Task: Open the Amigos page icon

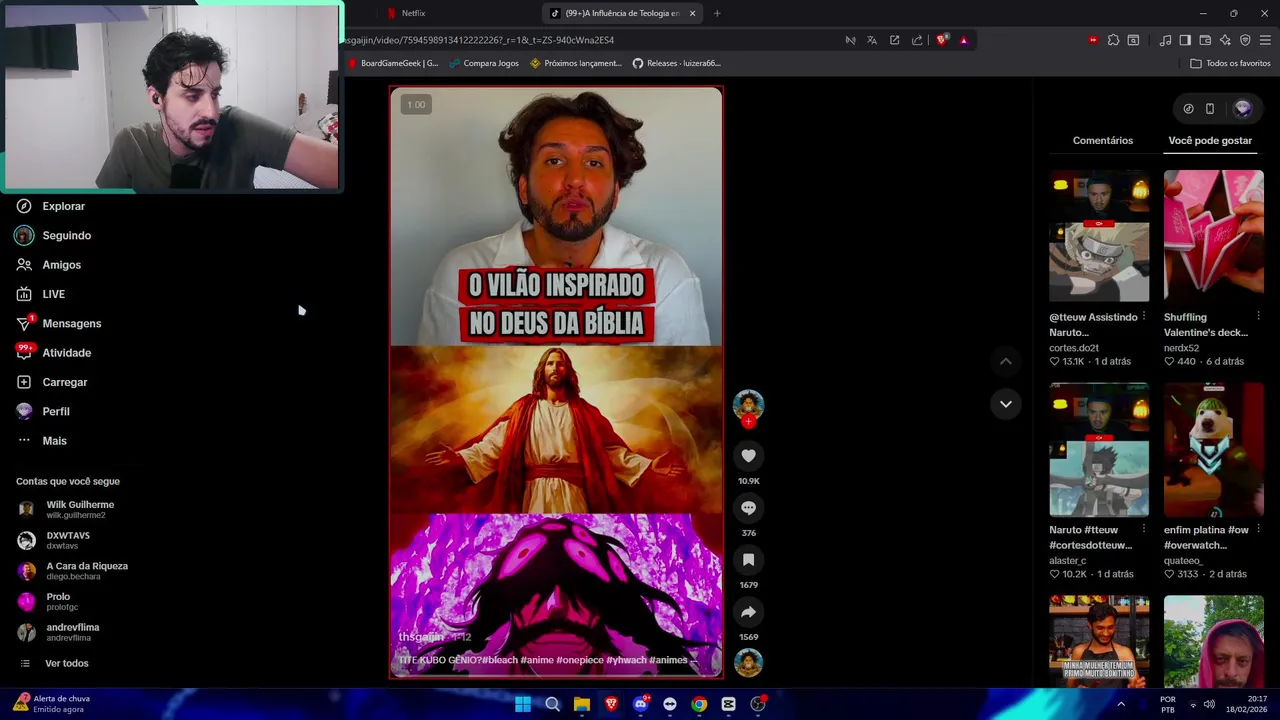Action: click(x=24, y=265)
